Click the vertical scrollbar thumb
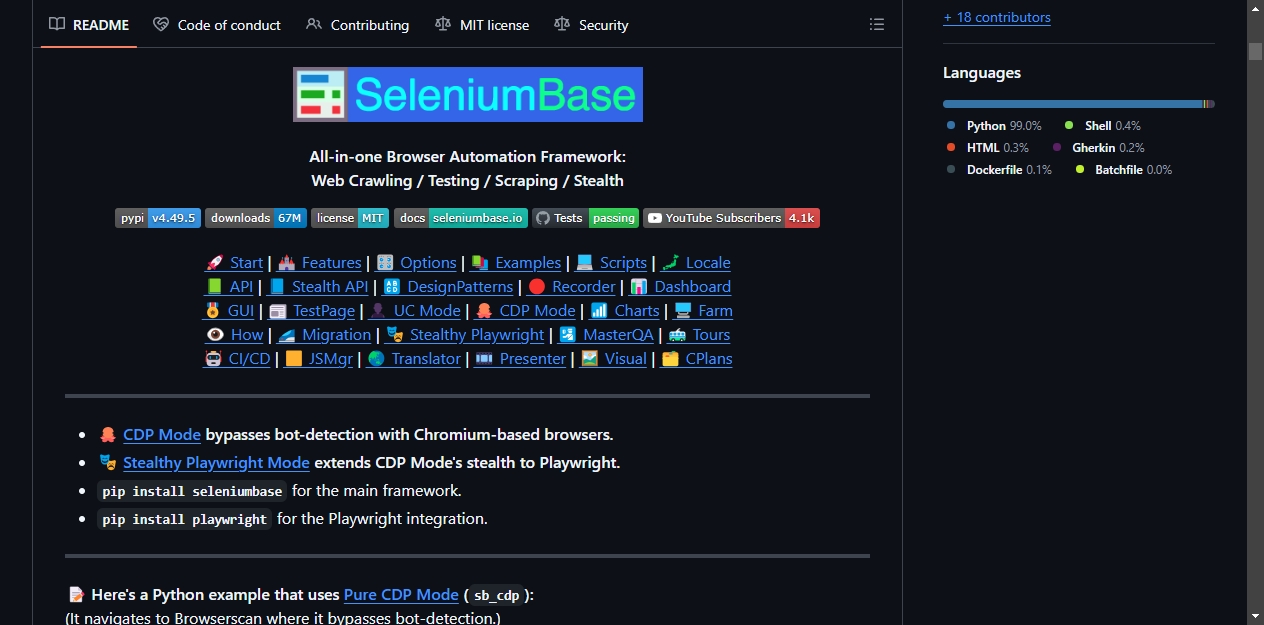This screenshot has width=1264, height=625. (1255, 51)
